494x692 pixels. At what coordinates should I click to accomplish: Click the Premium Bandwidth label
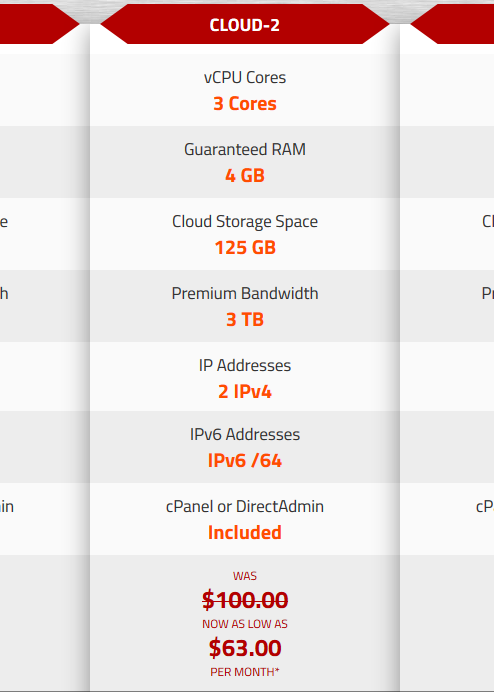pos(245,293)
